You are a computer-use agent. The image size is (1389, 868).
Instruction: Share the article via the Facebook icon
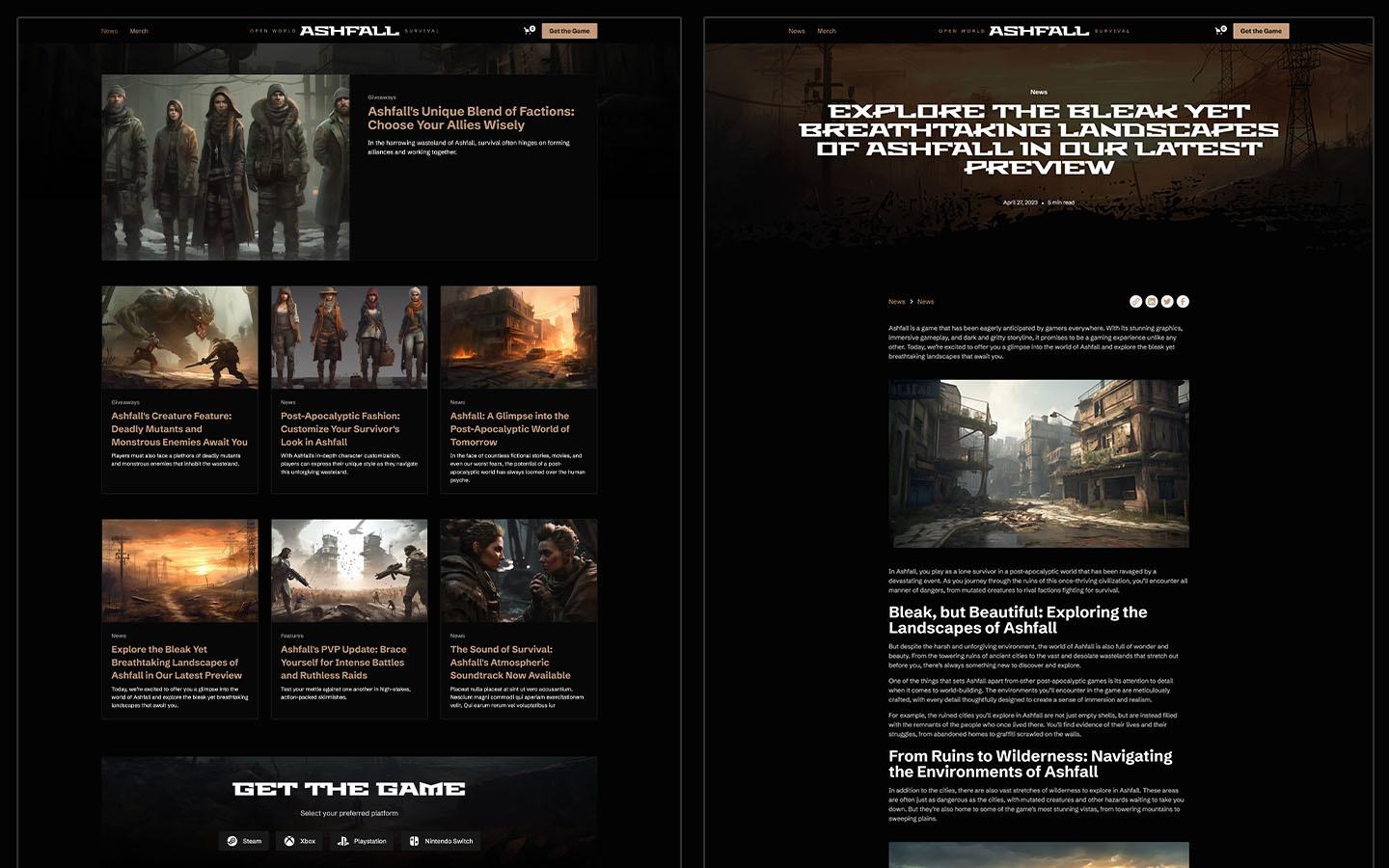[x=1182, y=301]
